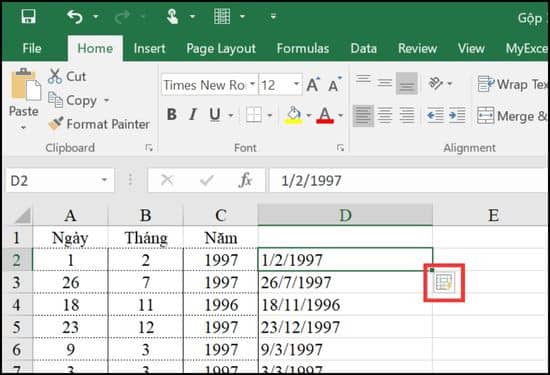Click the Merge & Center button
The height and width of the screenshot is (375, 550).
512,116
